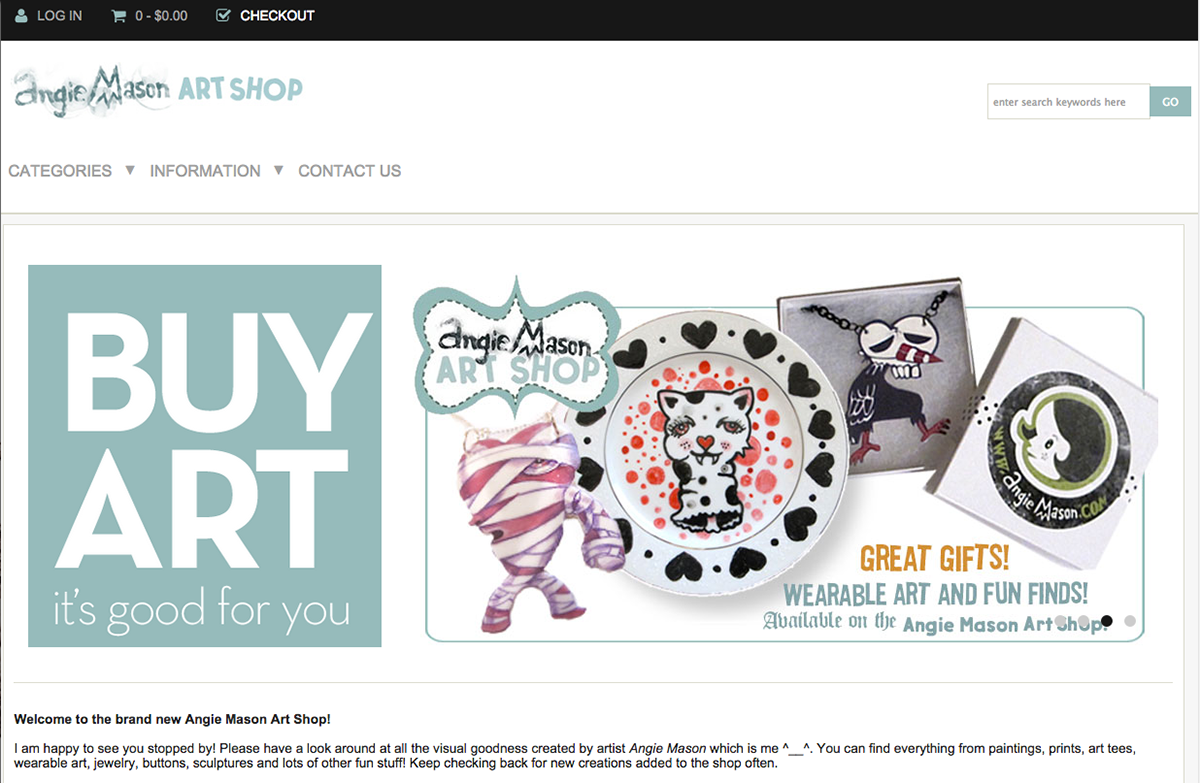This screenshot has height=783, width=1200.
Task: Click the shopping cart icon in top bar
Action: [119, 16]
